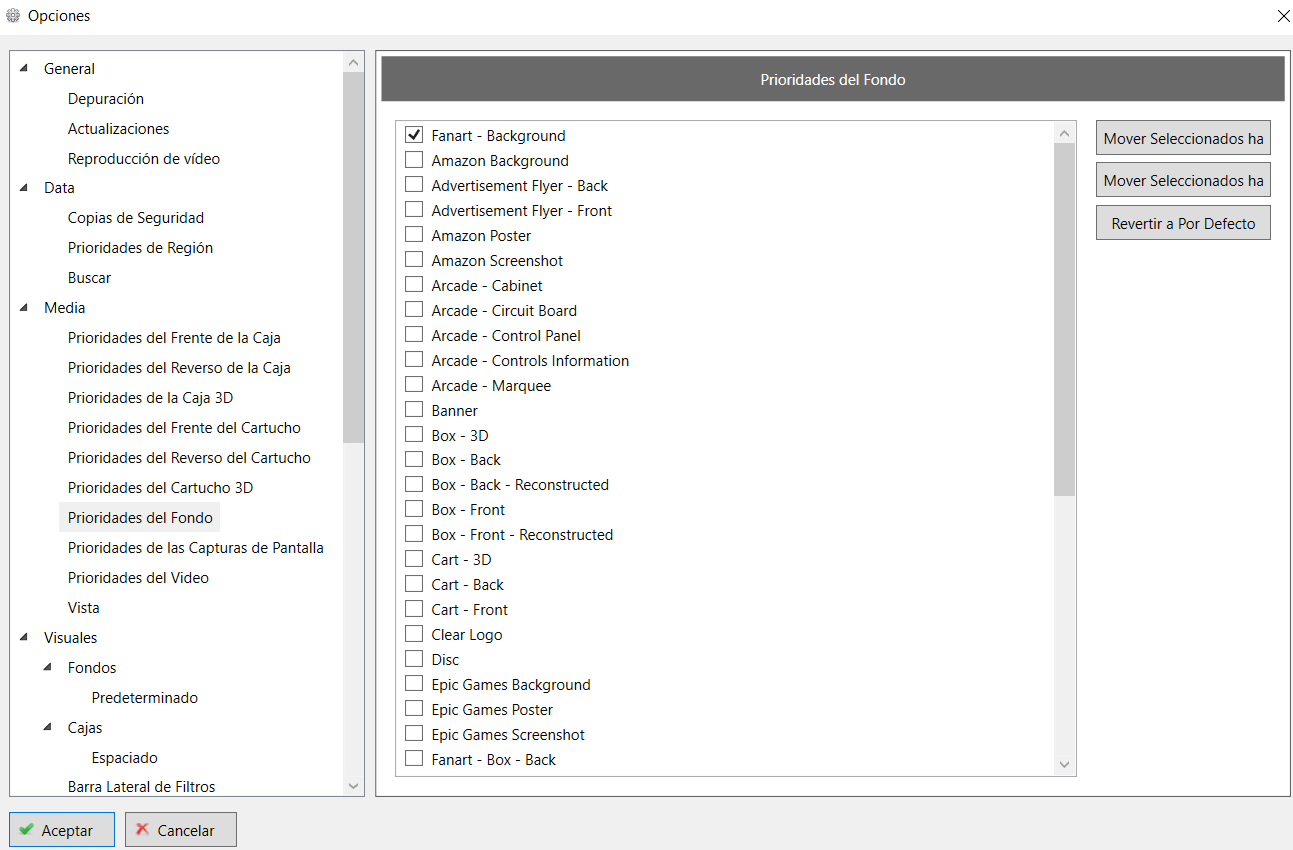Viewport: 1293px width, 850px height.
Task: Close the Opciones window
Action: pos(1283,15)
